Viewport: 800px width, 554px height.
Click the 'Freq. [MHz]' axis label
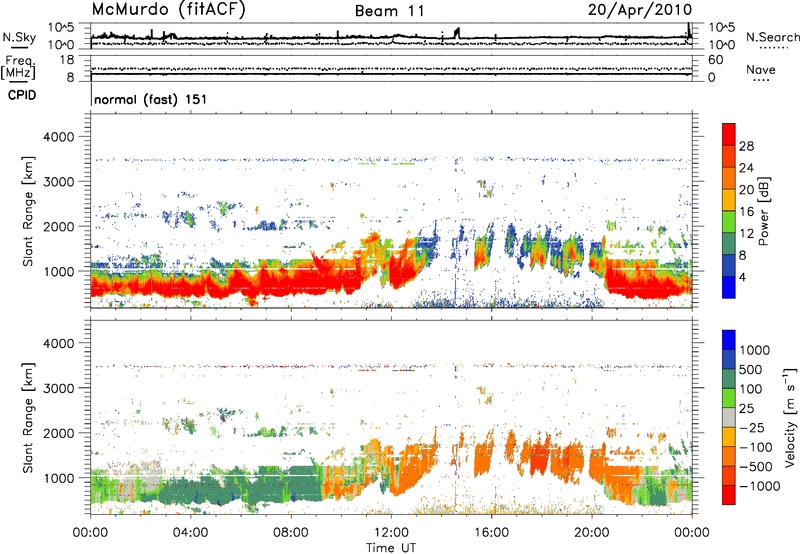click(19, 67)
